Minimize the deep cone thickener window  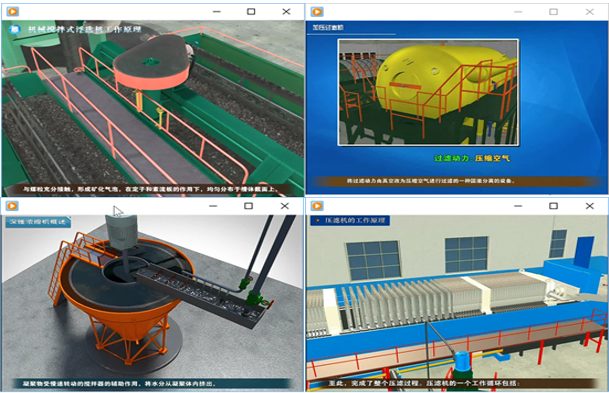tap(213, 206)
